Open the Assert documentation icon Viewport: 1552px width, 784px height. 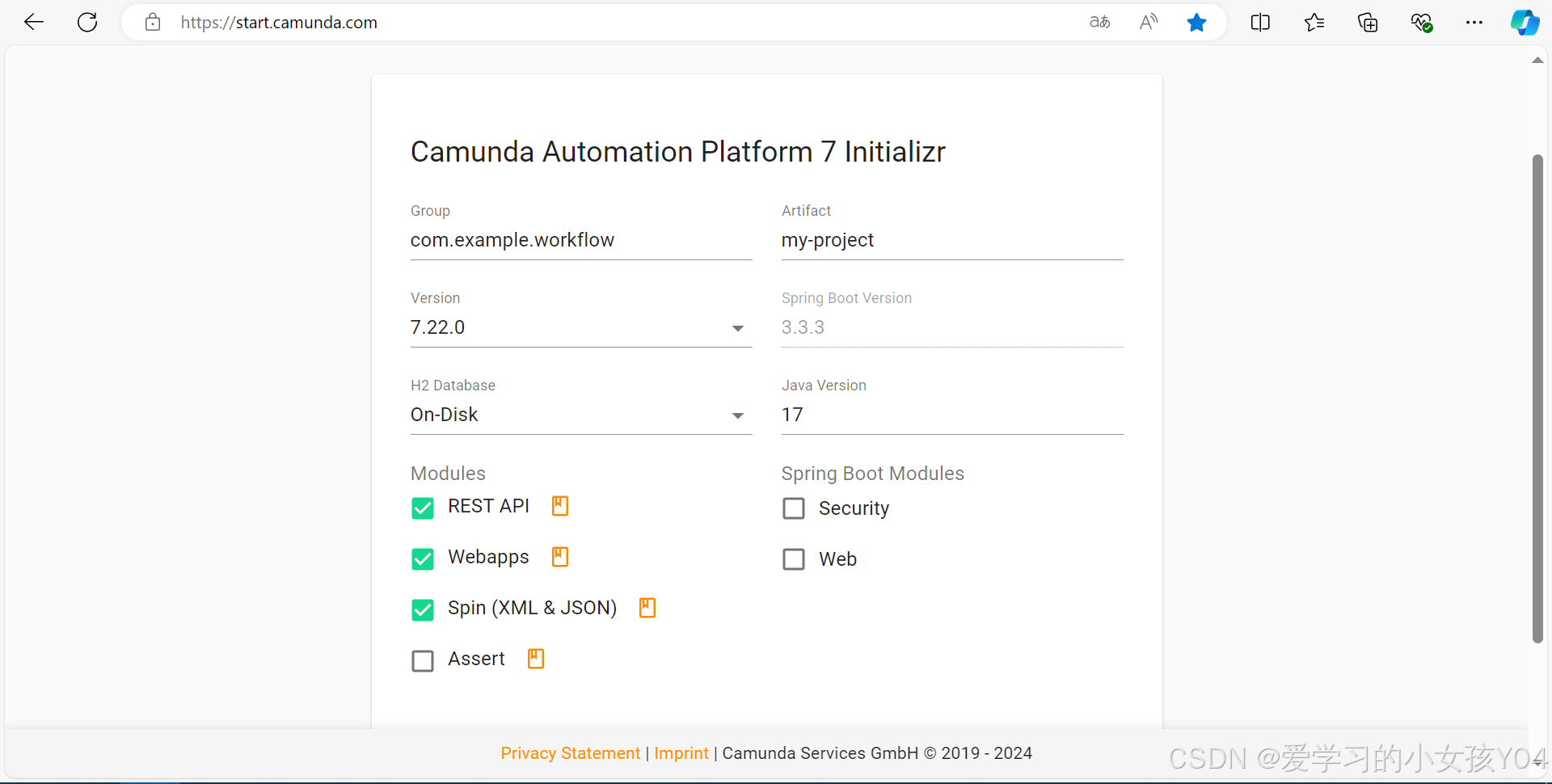coord(534,658)
